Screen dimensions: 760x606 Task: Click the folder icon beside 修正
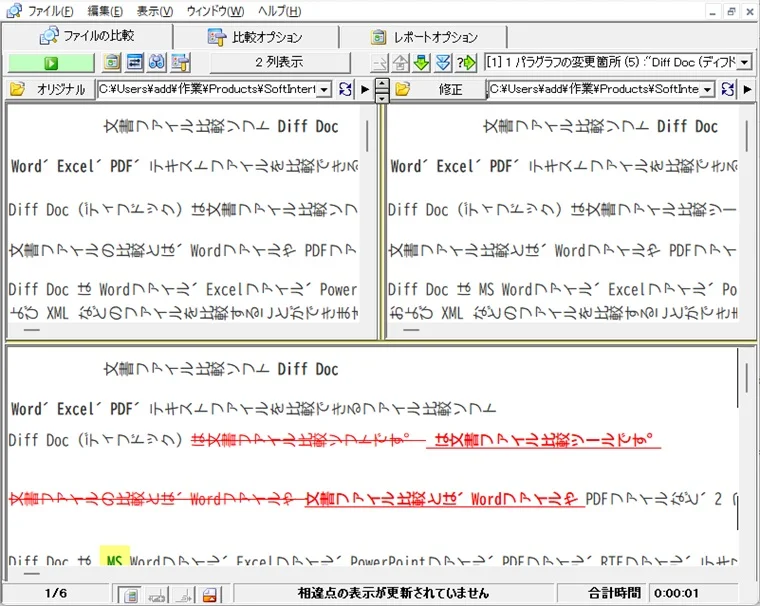pyautogui.click(x=402, y=89)
